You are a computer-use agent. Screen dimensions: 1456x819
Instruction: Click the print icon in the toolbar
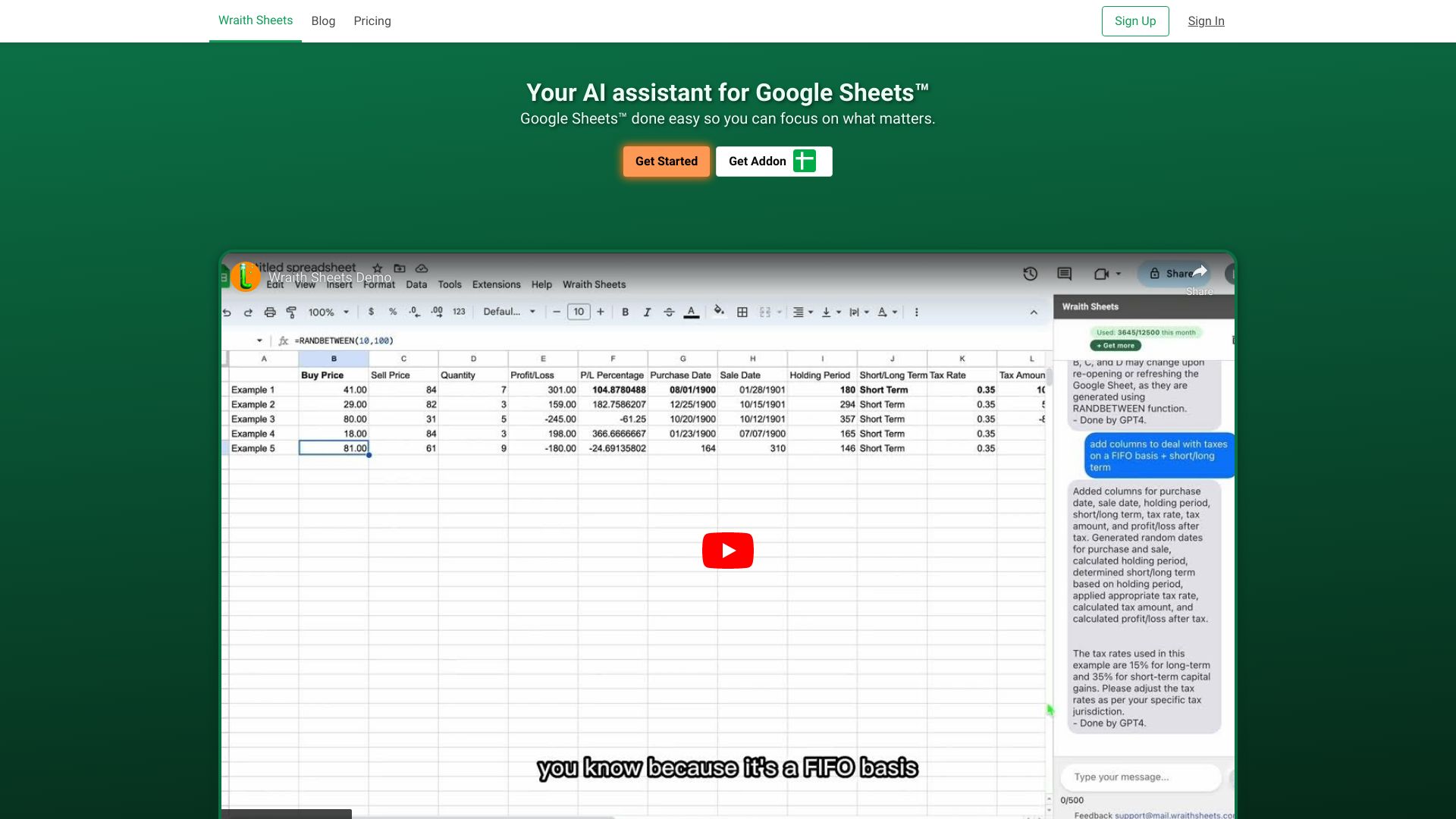pos(269,312)
